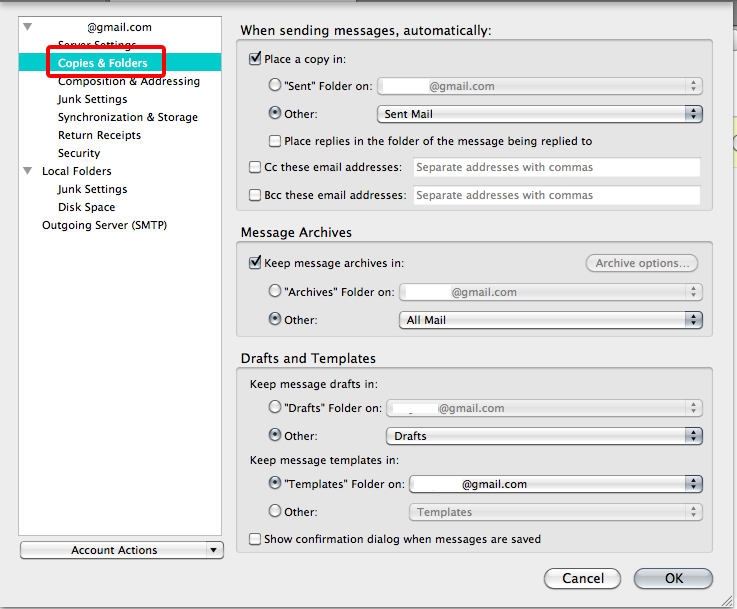This screenshot has height=609, width=737.
Task: Select the "Sent" Folder on radio button
Action: coord(275,87)
